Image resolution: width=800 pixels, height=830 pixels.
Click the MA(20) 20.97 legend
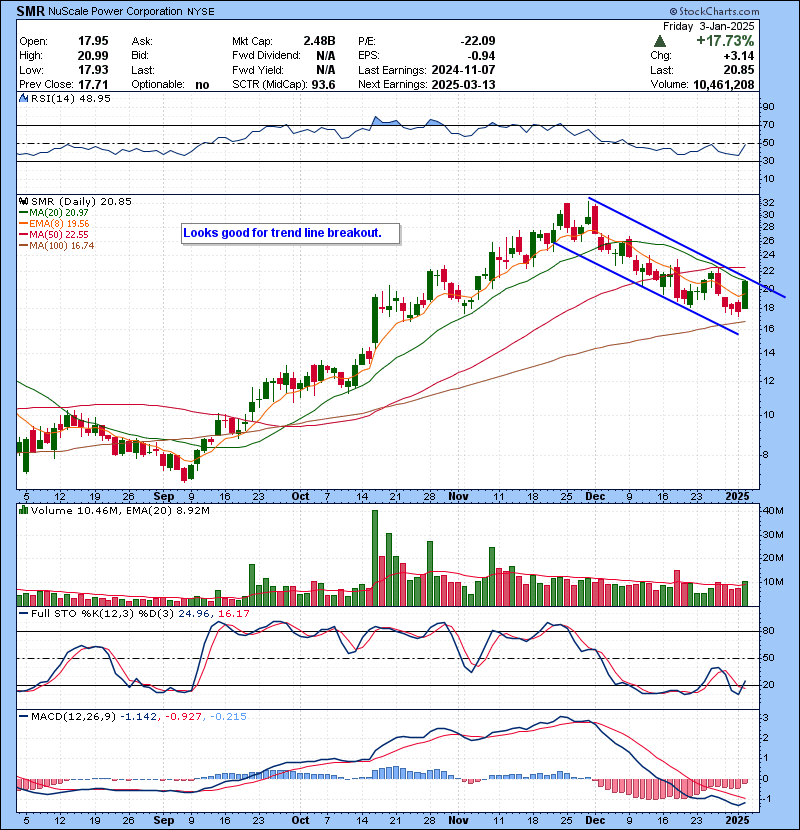(53, 212)
